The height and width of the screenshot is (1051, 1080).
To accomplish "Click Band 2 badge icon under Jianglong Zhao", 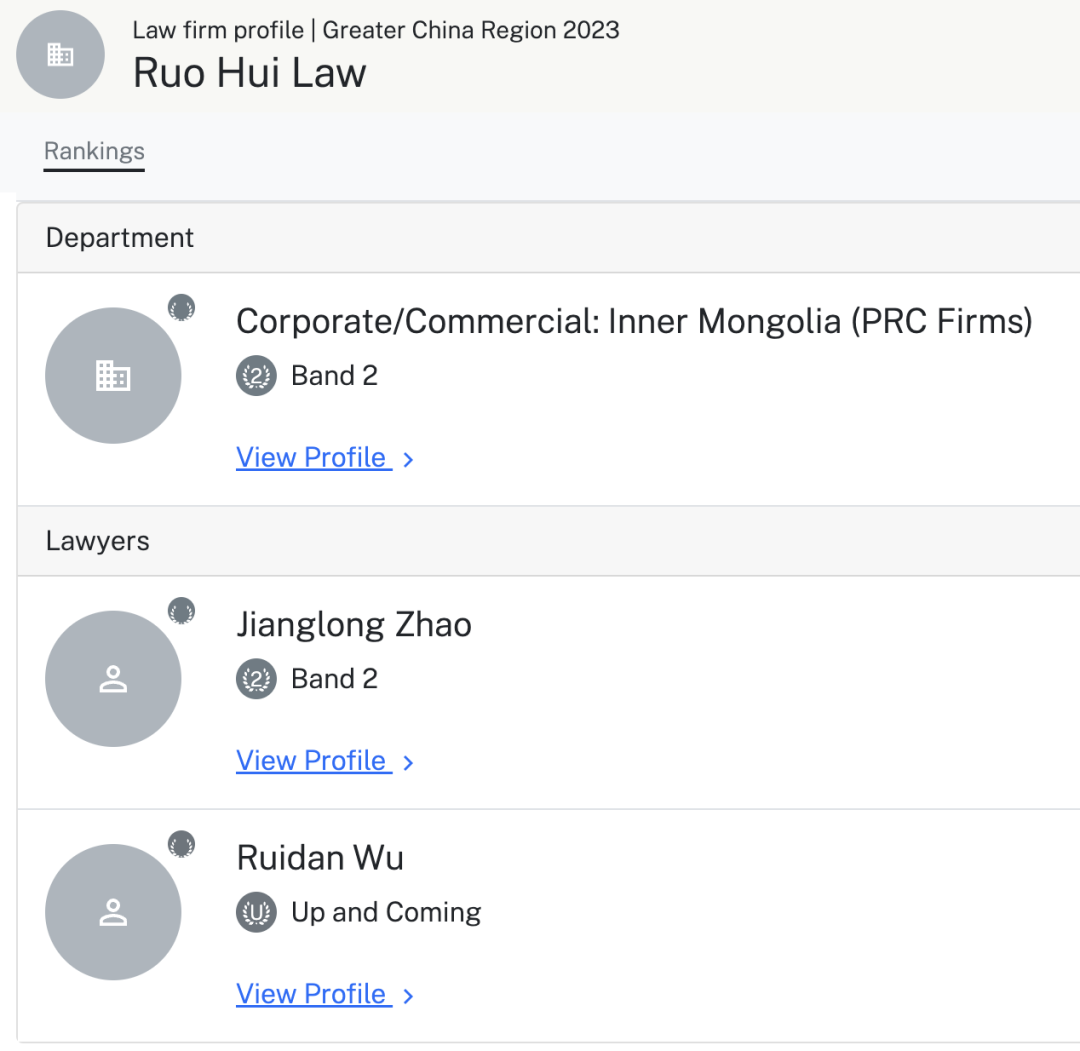I will (x=256, y=679).
